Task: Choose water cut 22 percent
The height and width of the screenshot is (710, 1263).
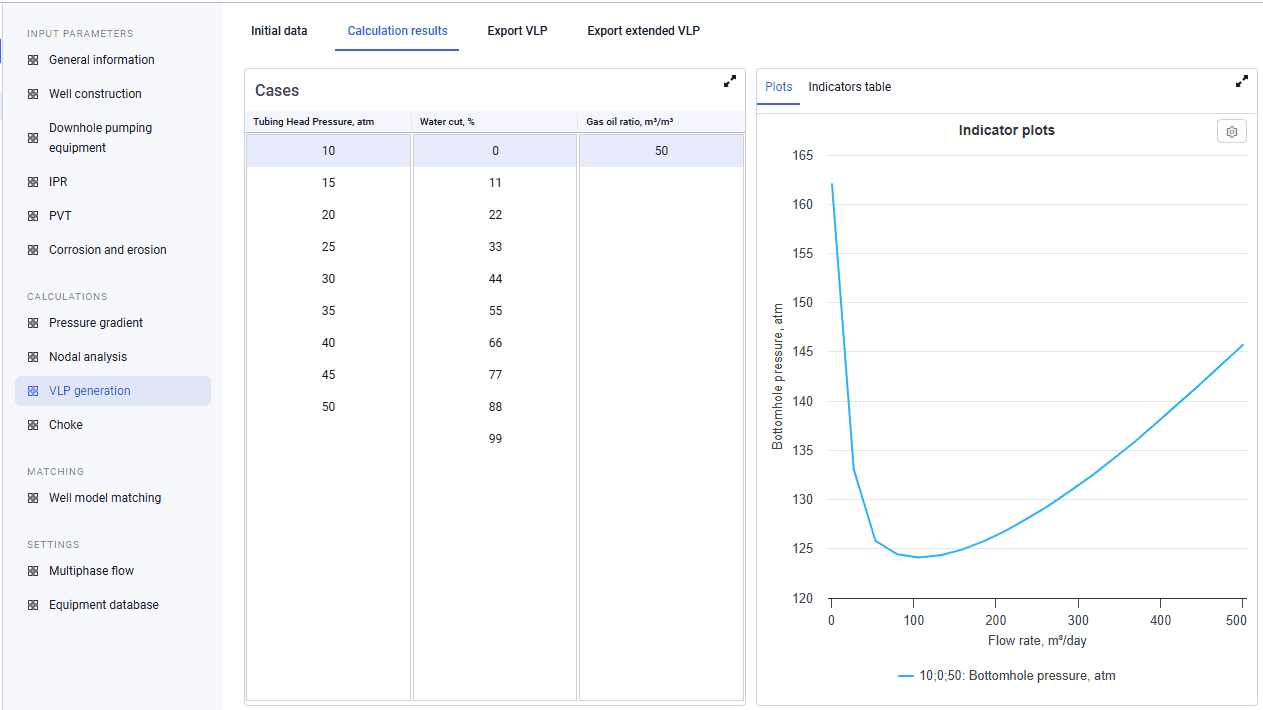Action: [495, 215]
